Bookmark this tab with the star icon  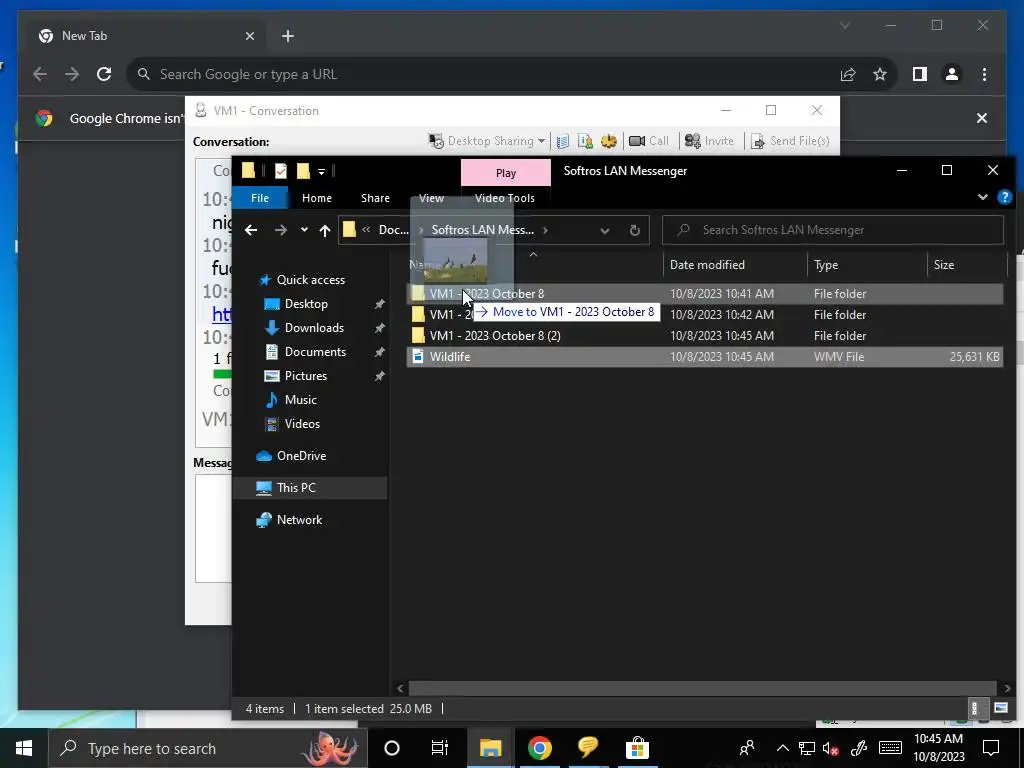[880, 74]
